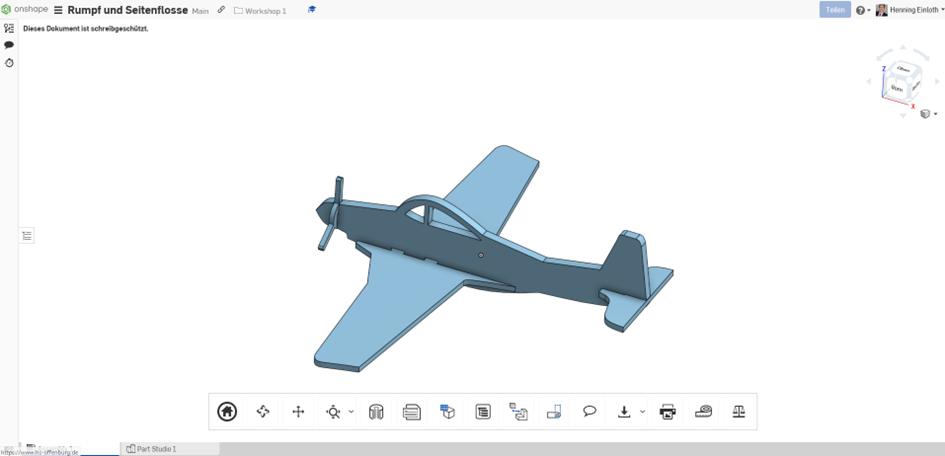This screenshot has height=456, width=945.
Task: Click the speech bubble icon in bottom toolbar
Action: point(590,411)
